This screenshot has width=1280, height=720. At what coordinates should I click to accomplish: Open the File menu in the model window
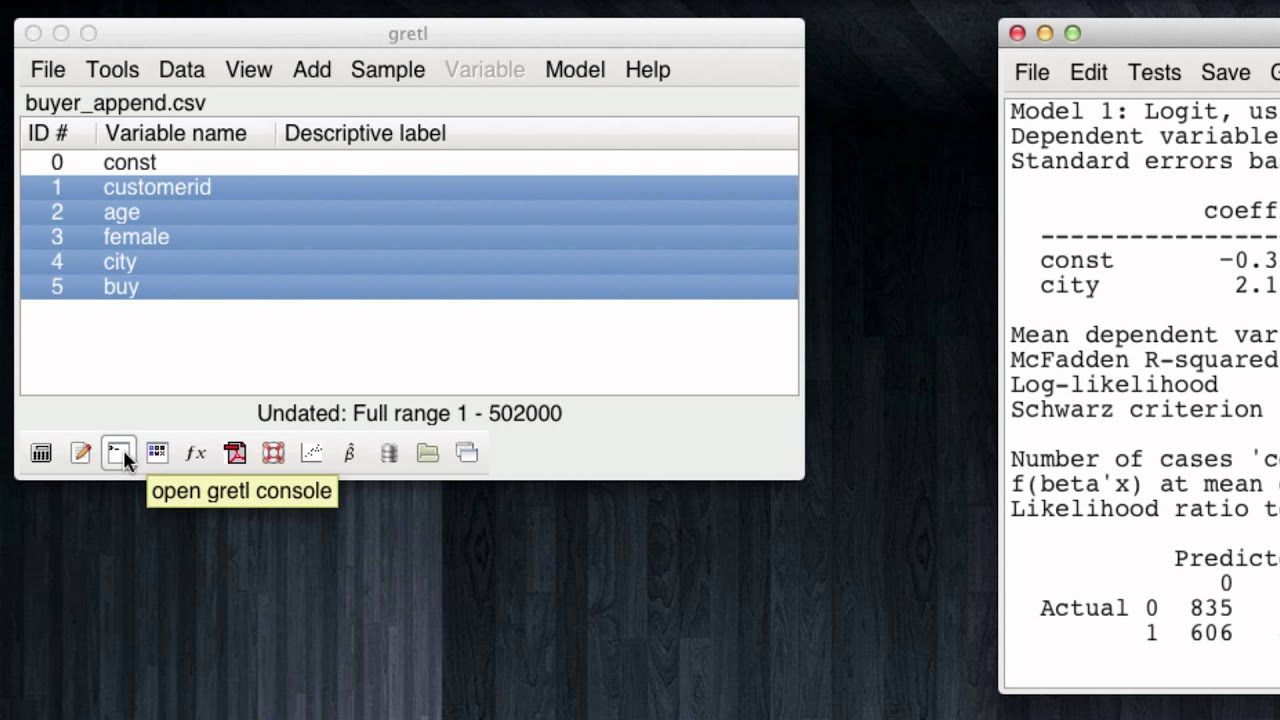[1032, 73]
